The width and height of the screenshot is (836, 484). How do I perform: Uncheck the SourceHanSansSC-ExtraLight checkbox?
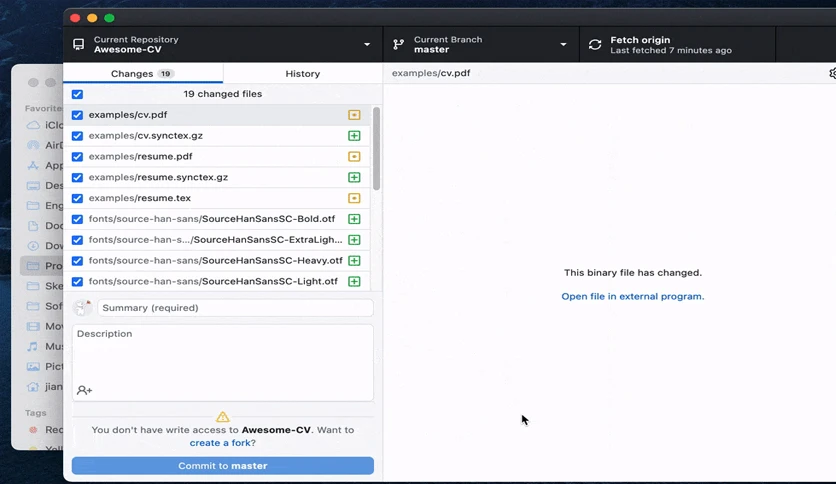coord(77,239)
